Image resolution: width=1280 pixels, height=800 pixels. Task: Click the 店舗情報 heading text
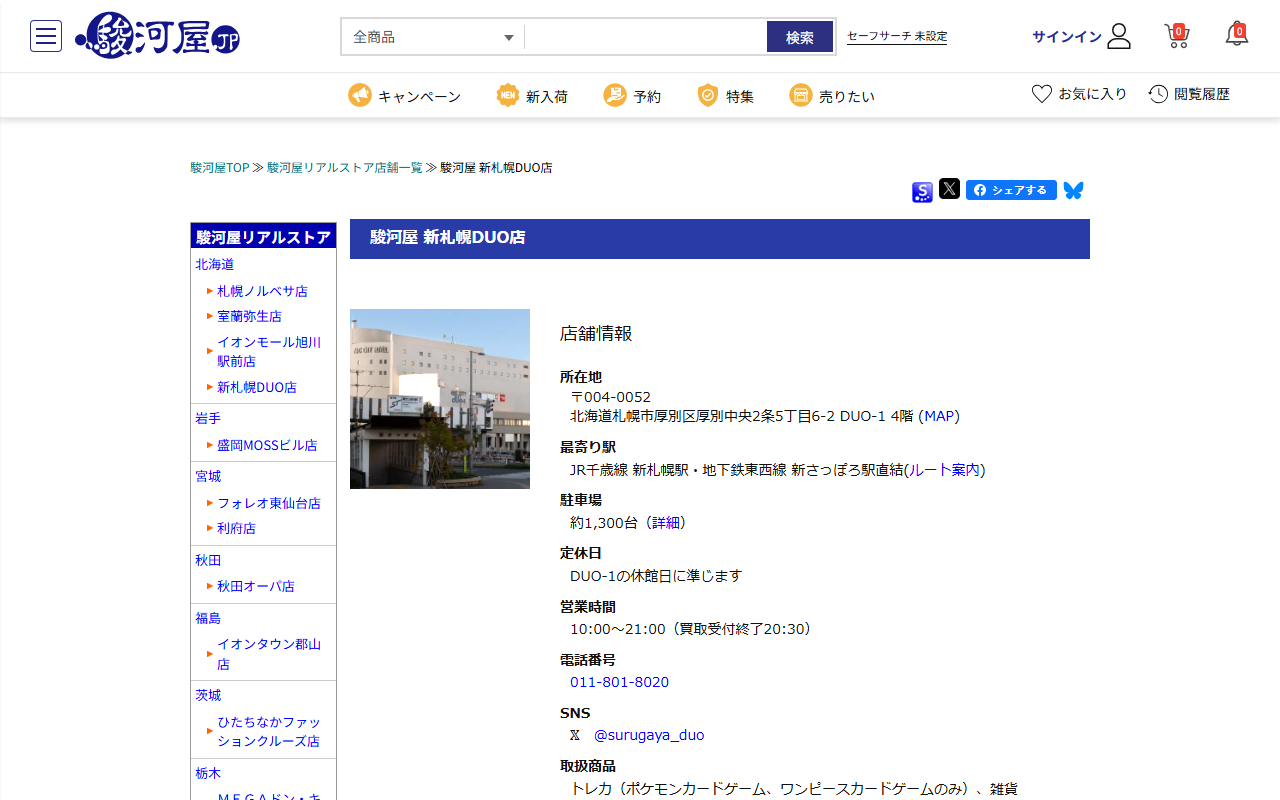pos(596,334)
